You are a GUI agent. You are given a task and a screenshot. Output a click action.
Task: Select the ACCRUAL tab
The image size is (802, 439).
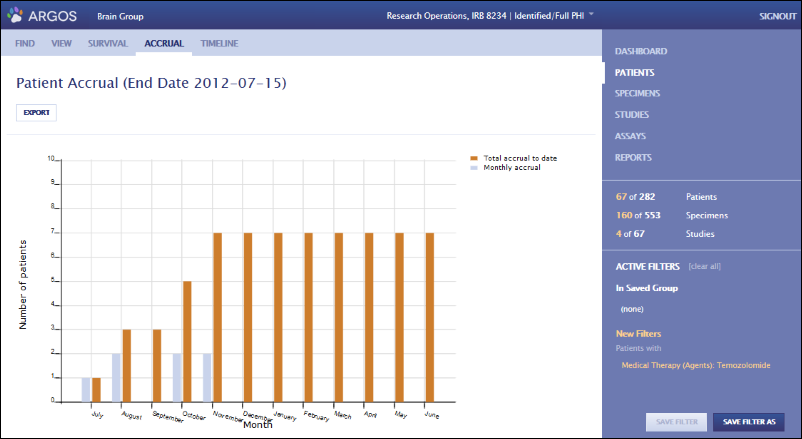pyautogui.click(x=164, y=43)
